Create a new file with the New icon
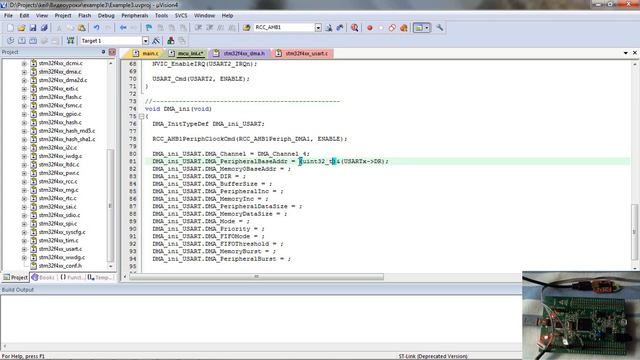The height and width of the screenshot is (360, 640). coord(10,28)
